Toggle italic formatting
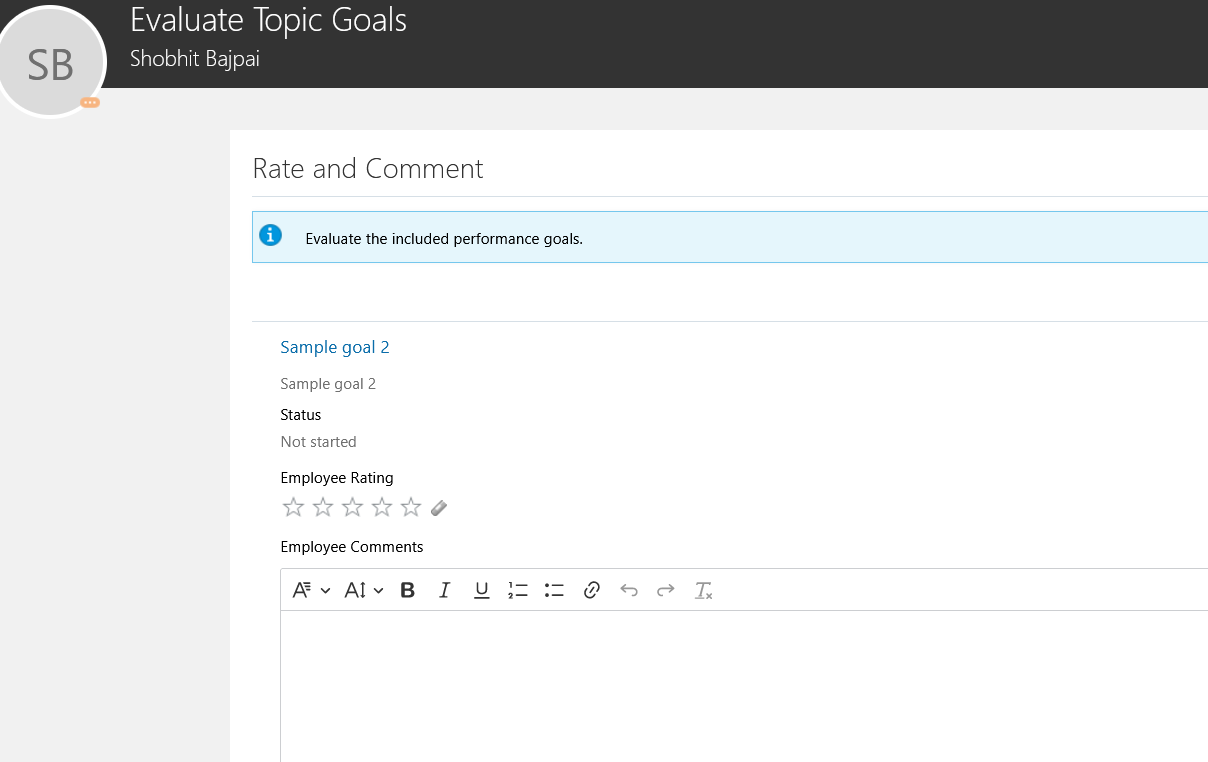This screenshot has width=1208, height=762. tap(445, 590)
